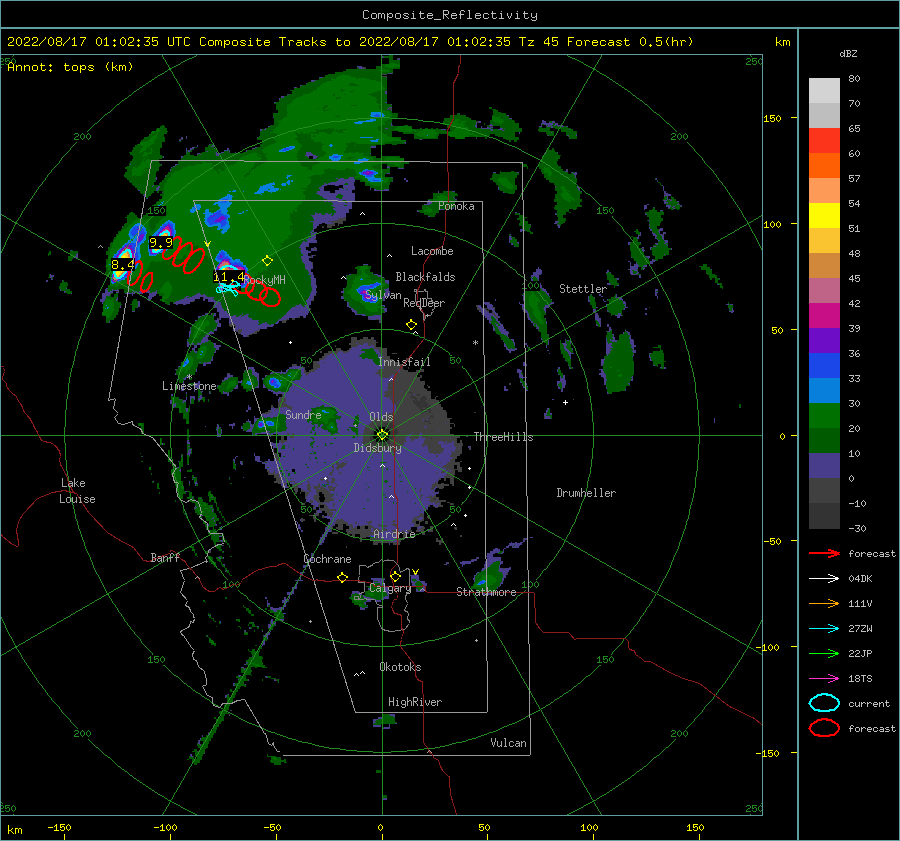Click the HighRiver label

click(x=415, y=702)
